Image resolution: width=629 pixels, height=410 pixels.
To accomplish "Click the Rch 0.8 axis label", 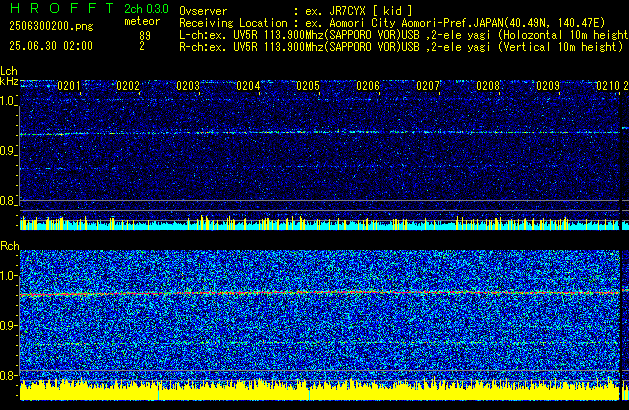I will click(x=9, y=375).
